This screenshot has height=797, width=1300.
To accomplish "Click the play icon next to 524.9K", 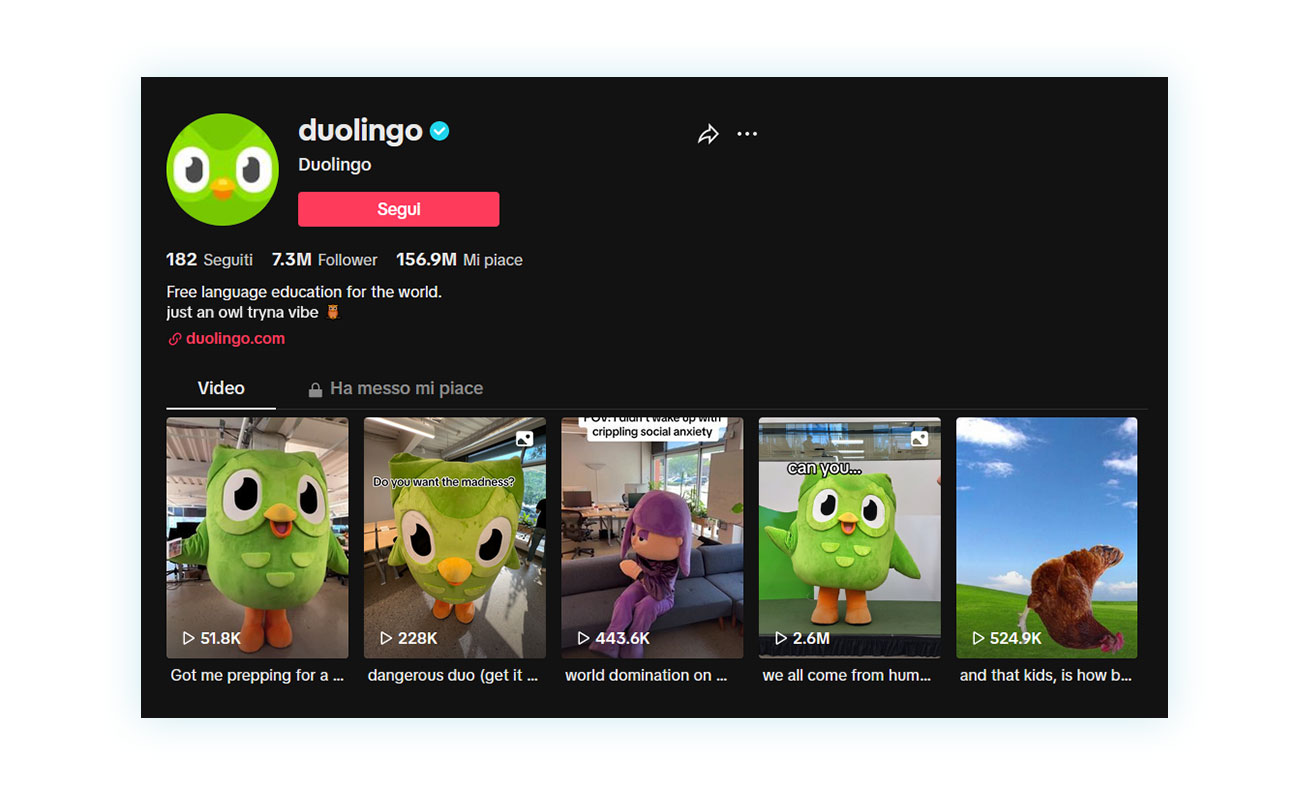I will [978, 638].
